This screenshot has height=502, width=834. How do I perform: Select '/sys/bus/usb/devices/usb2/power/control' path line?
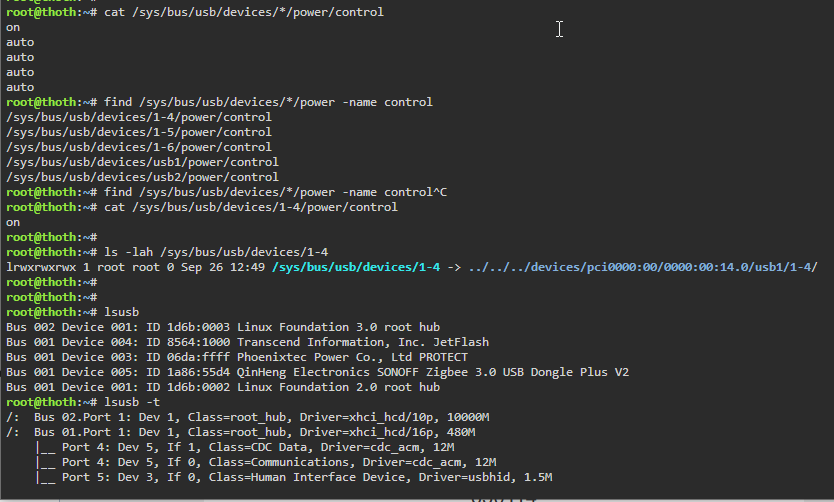142,177
